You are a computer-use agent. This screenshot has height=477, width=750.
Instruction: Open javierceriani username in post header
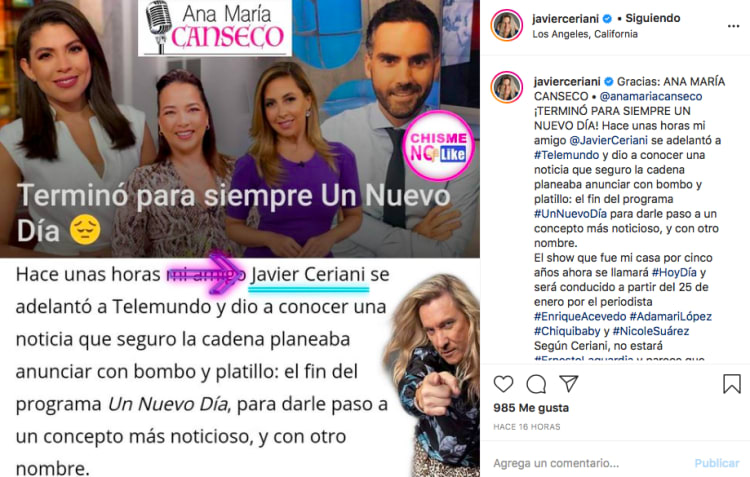[565, 19]
